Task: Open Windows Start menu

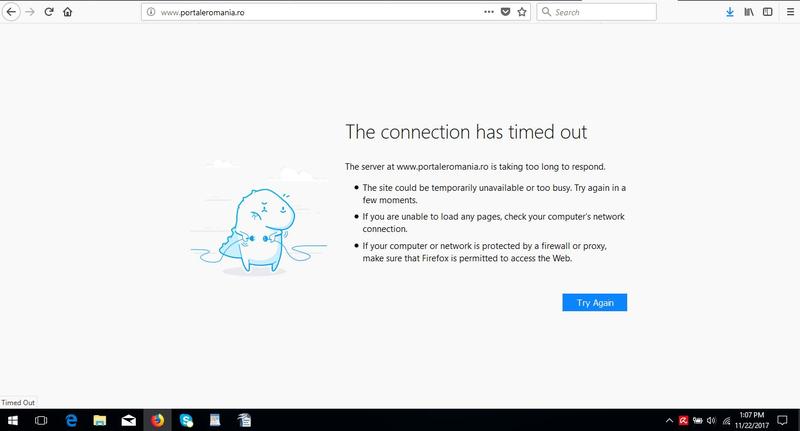Action: (13, 420)
